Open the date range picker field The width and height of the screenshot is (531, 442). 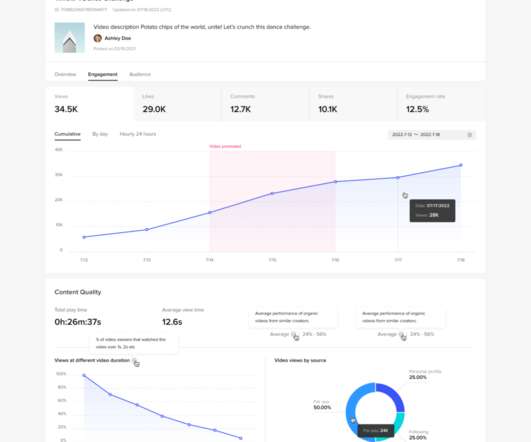tap(432, 135)
